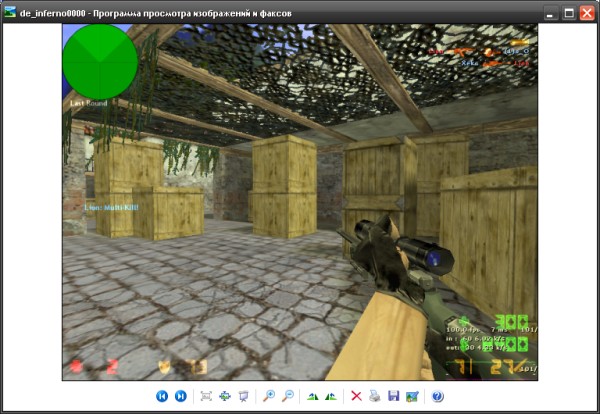The width and height of the screenshot is (600, 414).
Task: Open Help with the question mark icon
Action: click(437, 396)
